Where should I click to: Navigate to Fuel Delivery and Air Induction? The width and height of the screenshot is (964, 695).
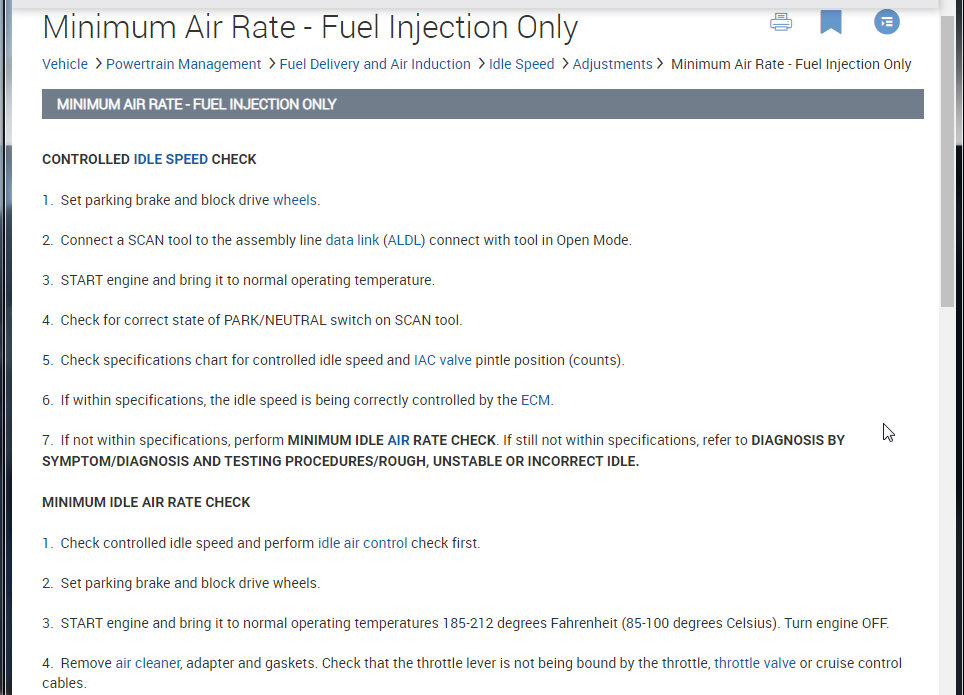pyautogui.click(x=375, y=64)
